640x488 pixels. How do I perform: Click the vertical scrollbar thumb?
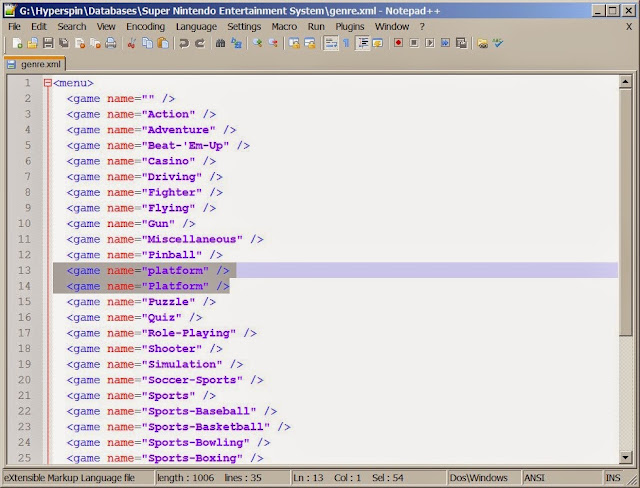(x=625, y=212)
